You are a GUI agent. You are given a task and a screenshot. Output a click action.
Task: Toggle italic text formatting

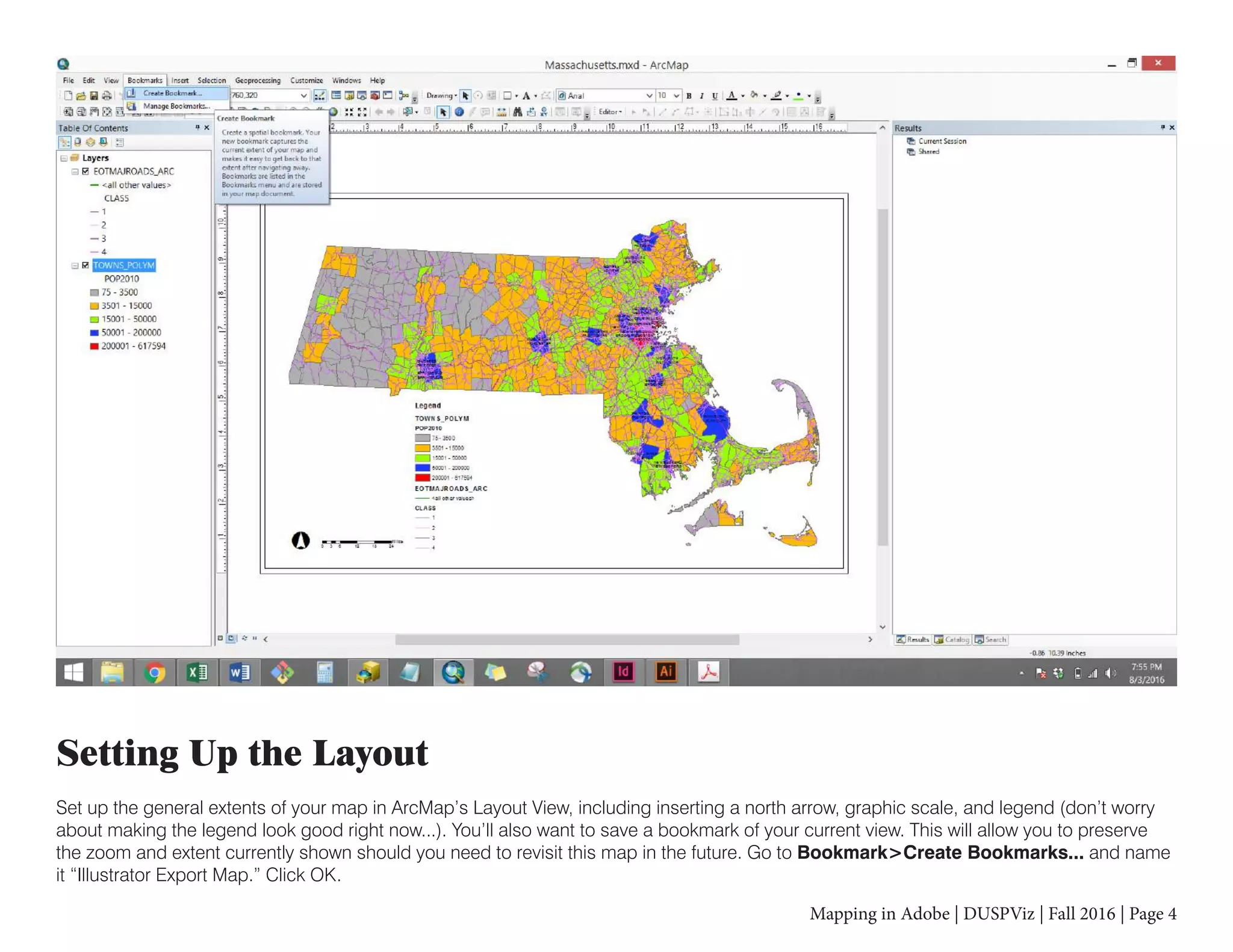[x=701, y=96]
